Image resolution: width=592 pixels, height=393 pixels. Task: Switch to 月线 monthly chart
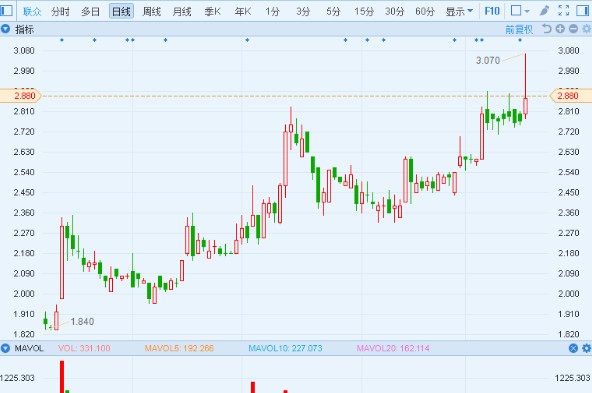tap(182, 11)
